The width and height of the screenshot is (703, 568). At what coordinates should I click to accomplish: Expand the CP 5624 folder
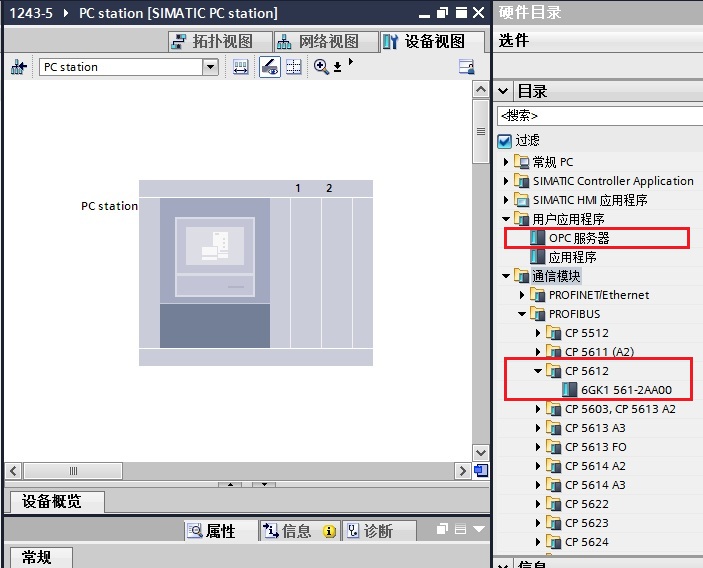[x=538, y=542]
